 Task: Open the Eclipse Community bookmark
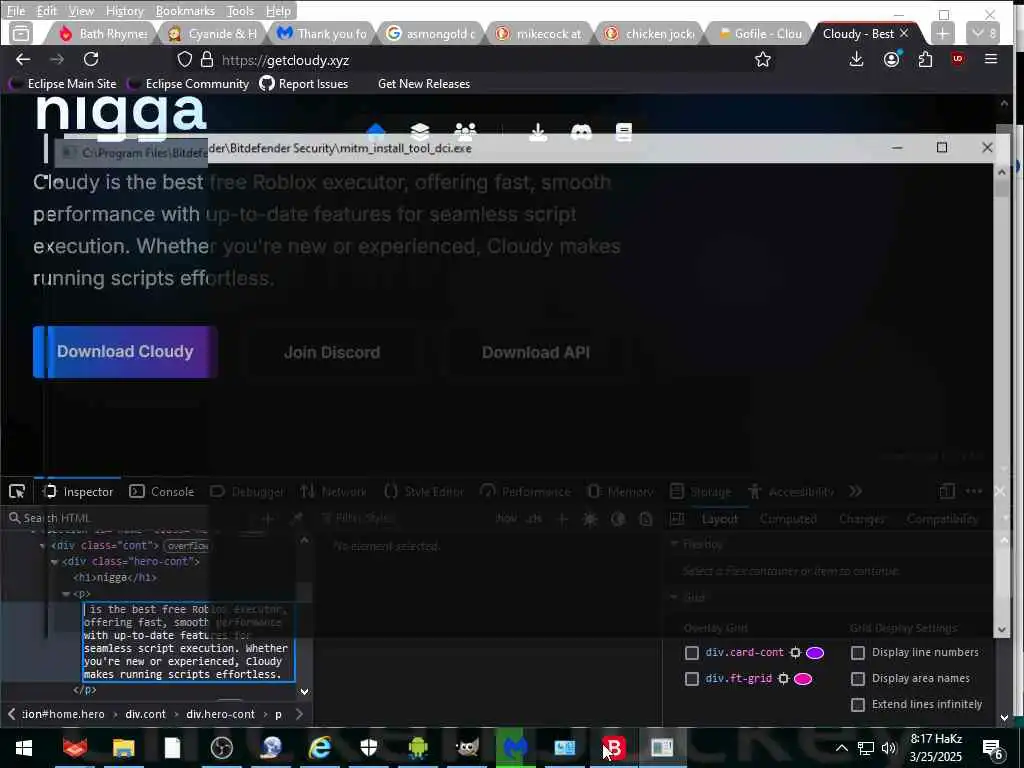click(188, 84)
